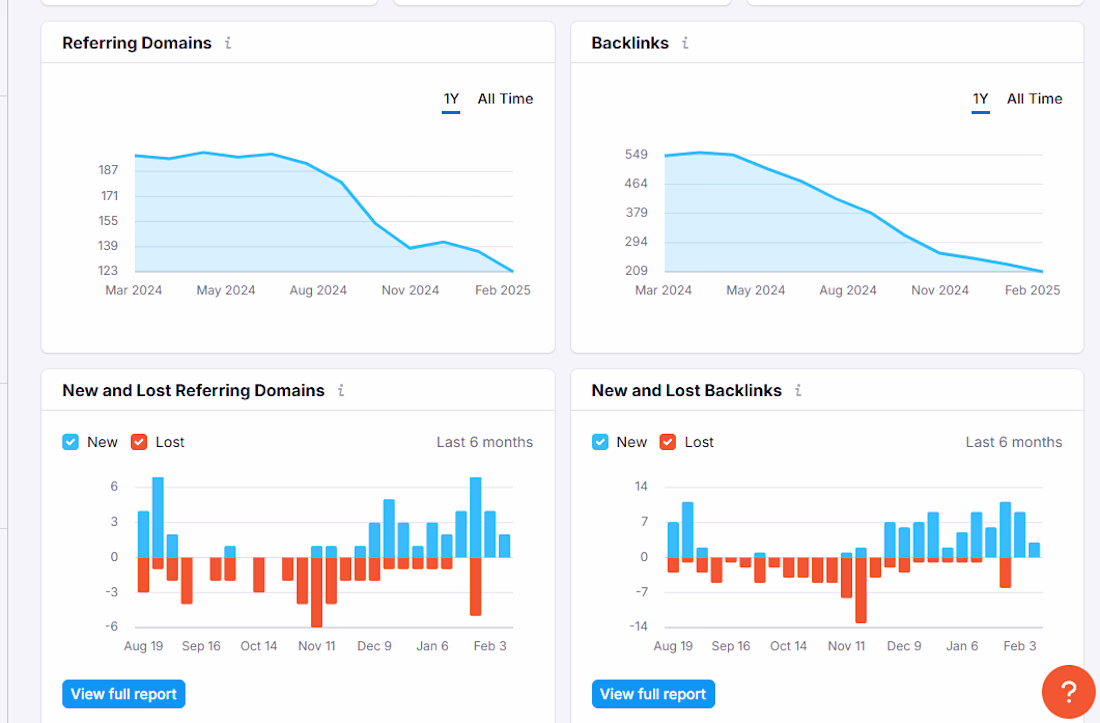Switch Referring Domains chart to All Time
This screenshot has height=723, width=1100.
pos(505,99)
